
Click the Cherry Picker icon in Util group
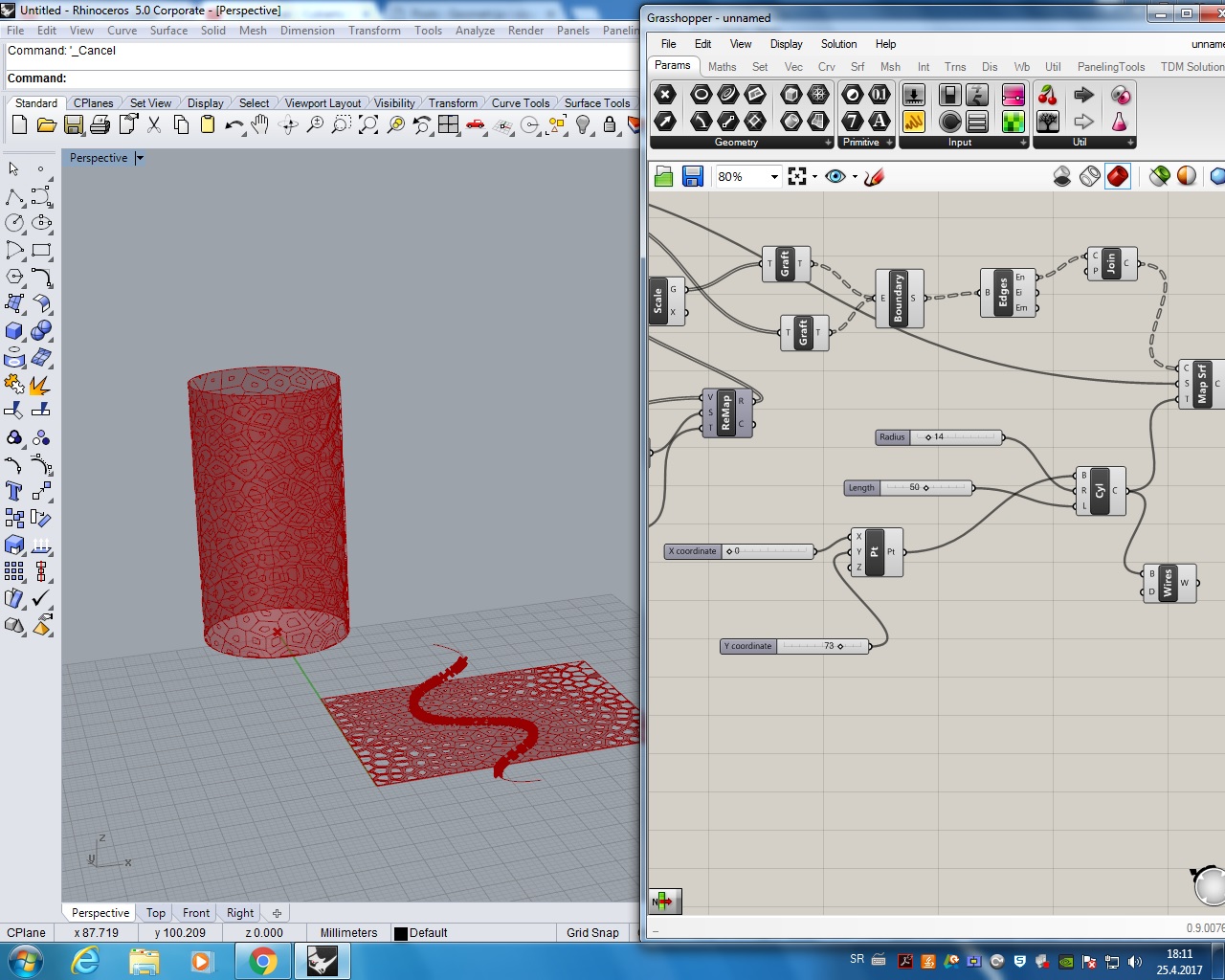pos(1048,94)
